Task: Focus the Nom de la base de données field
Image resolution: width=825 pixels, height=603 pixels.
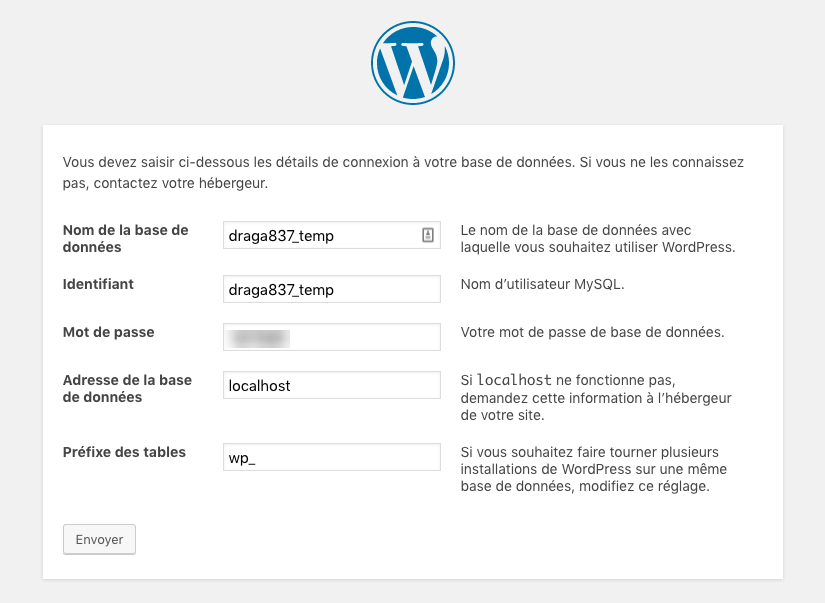Action: 331,235
